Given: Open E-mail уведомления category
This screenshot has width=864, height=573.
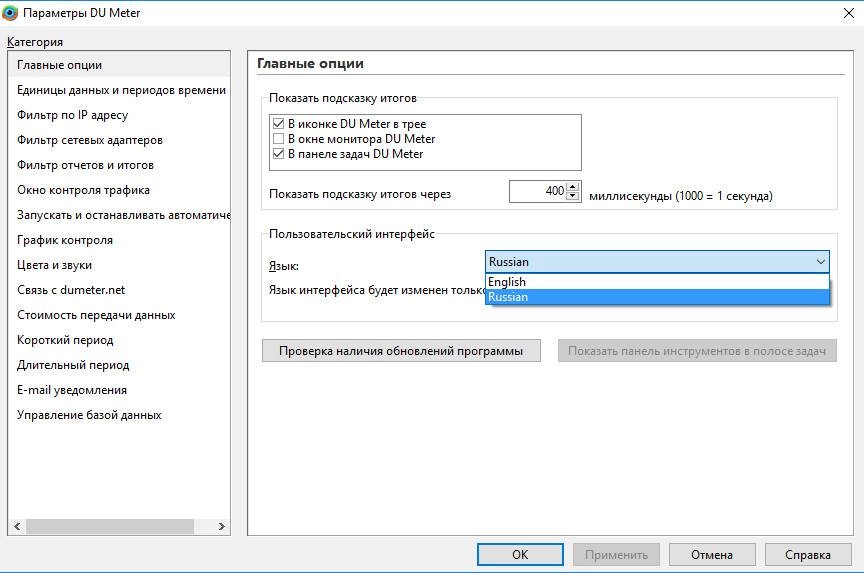Looking at the screenshot, I should pyautogui.click(x=119, y=390).
